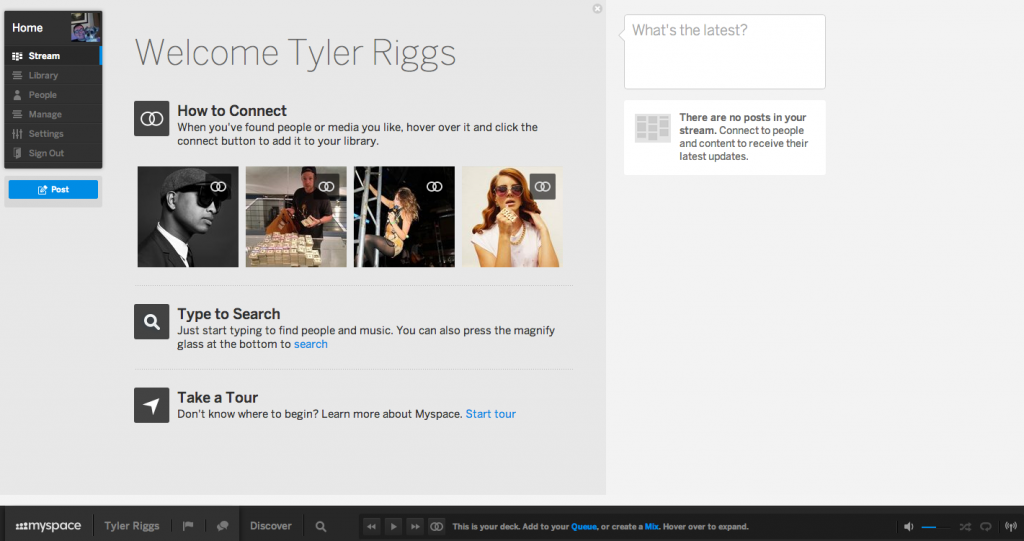Click the search magnifier in bottom bar

tap(321, 526)
